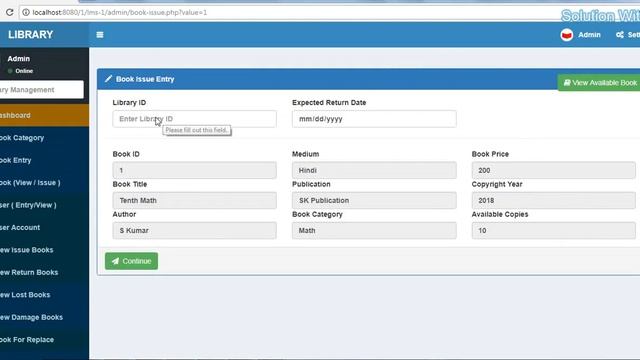The width and height of the screenshot is (640, 360).
Task: Click the Book ID field showing 1
Action: coord(194,170)
